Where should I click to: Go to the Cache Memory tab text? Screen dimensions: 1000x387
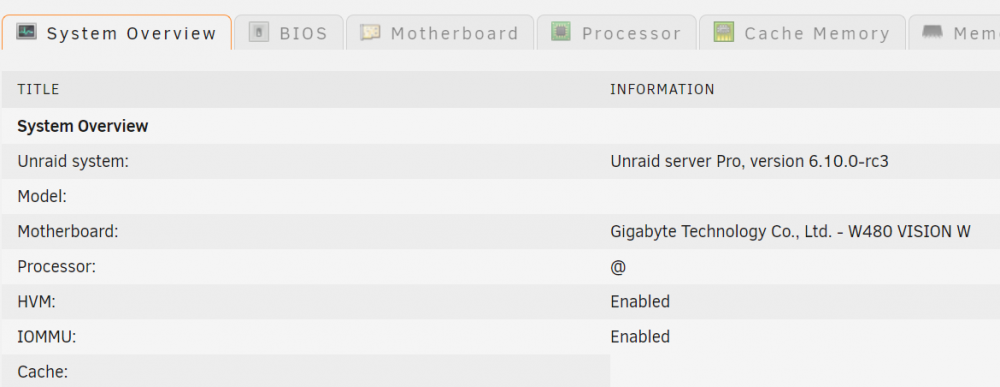point(817,33)
